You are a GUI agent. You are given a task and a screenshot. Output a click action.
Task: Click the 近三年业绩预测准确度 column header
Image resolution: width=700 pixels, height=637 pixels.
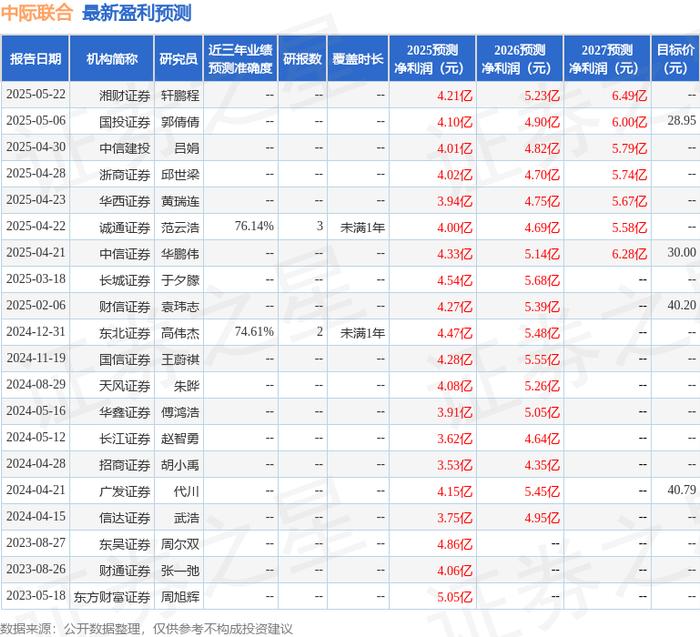(x=240, y=58)
